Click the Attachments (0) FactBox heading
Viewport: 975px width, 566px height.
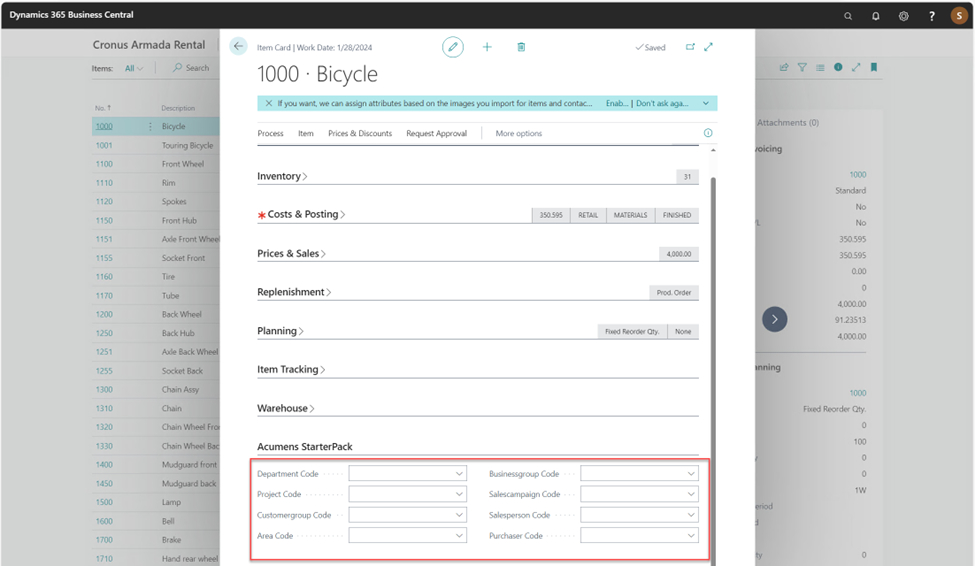(788, 123)
